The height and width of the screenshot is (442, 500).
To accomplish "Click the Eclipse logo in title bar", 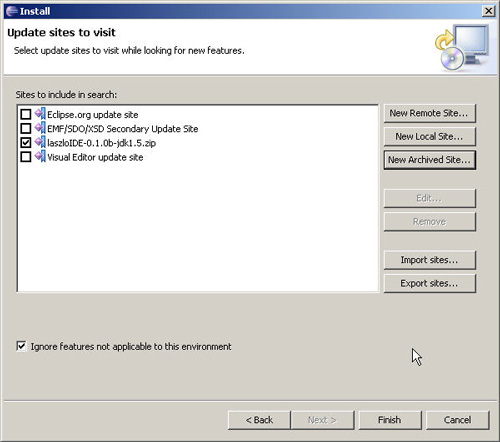I will coord(12,11).
